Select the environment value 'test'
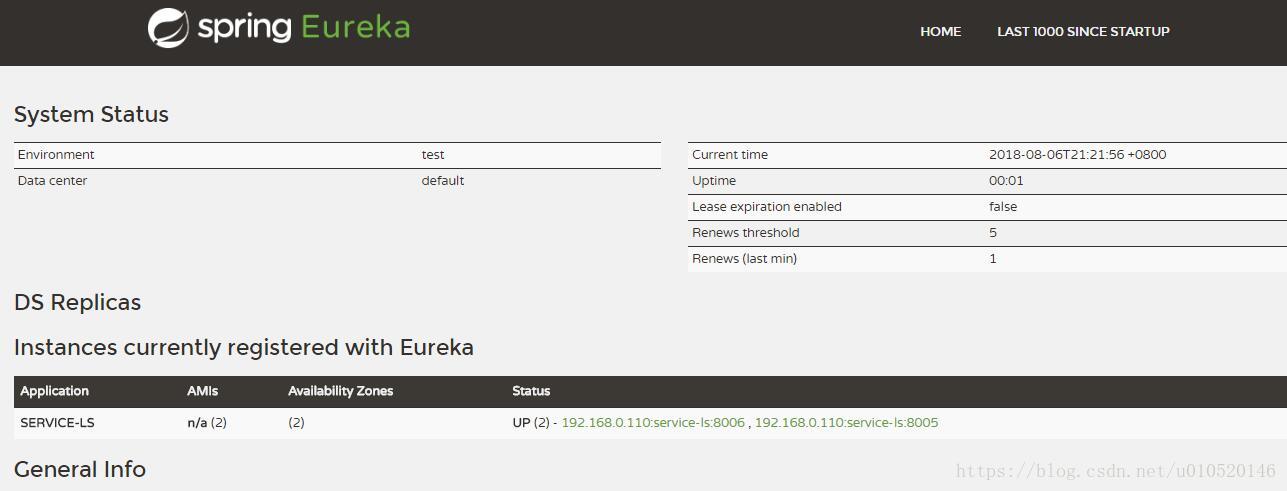 coord(433,155)
